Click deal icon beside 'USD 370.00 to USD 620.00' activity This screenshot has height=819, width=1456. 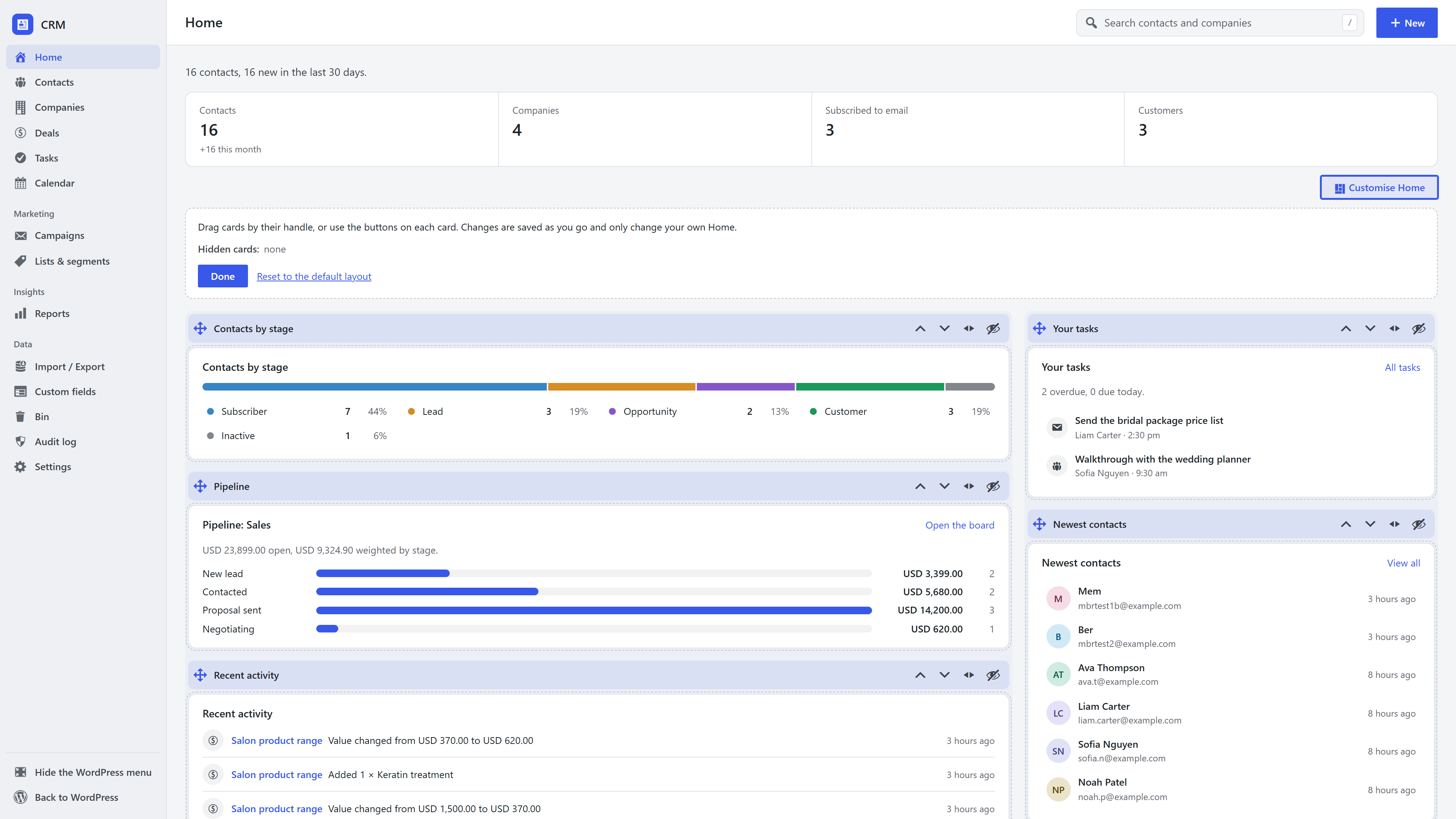click(x=213, y=741)
